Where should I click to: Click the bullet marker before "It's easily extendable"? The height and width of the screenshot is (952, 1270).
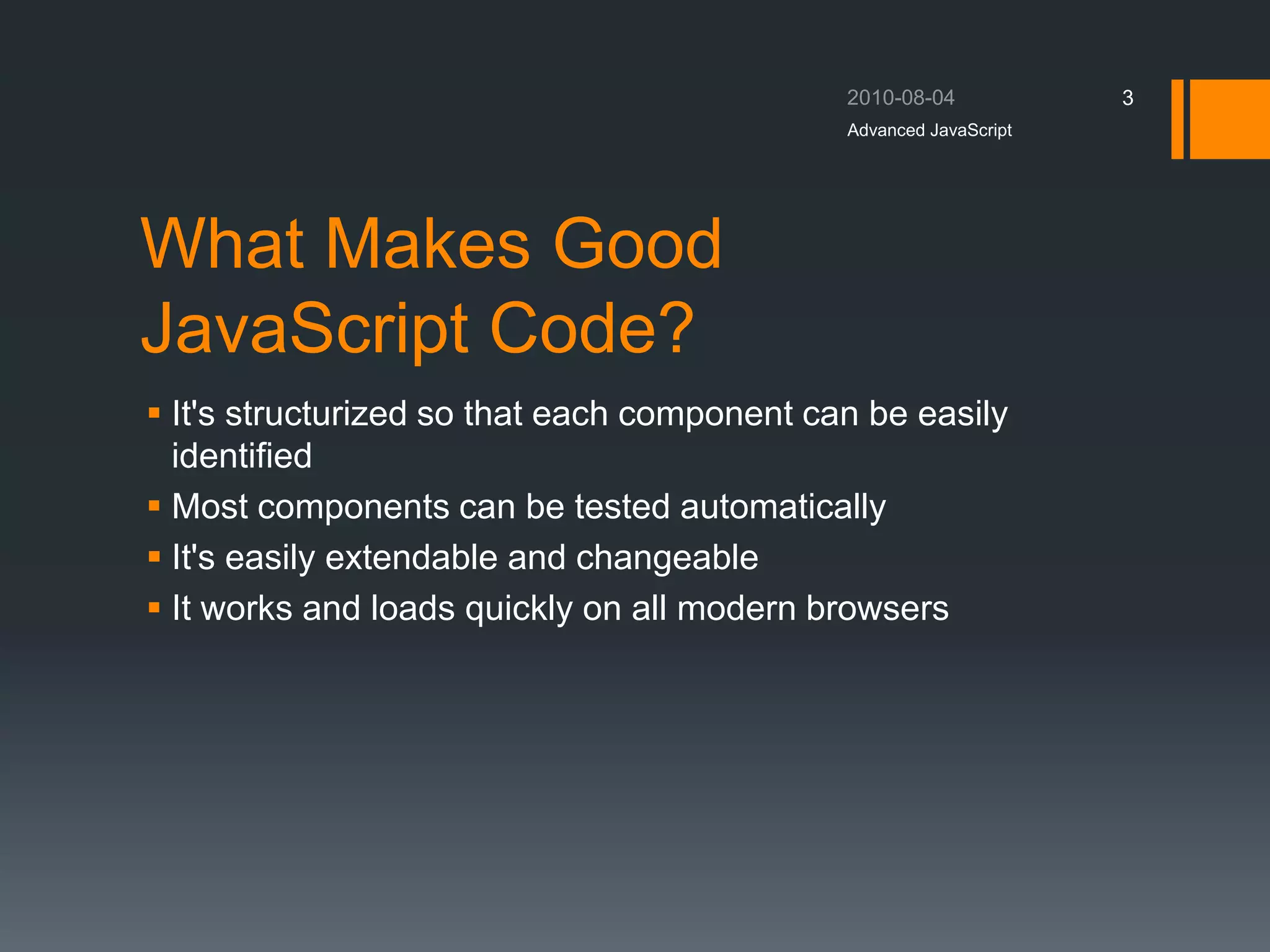pos(154,557)
